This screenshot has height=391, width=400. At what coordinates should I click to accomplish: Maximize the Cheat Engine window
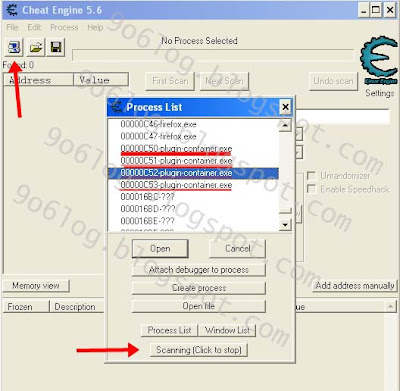click(376, 10)
